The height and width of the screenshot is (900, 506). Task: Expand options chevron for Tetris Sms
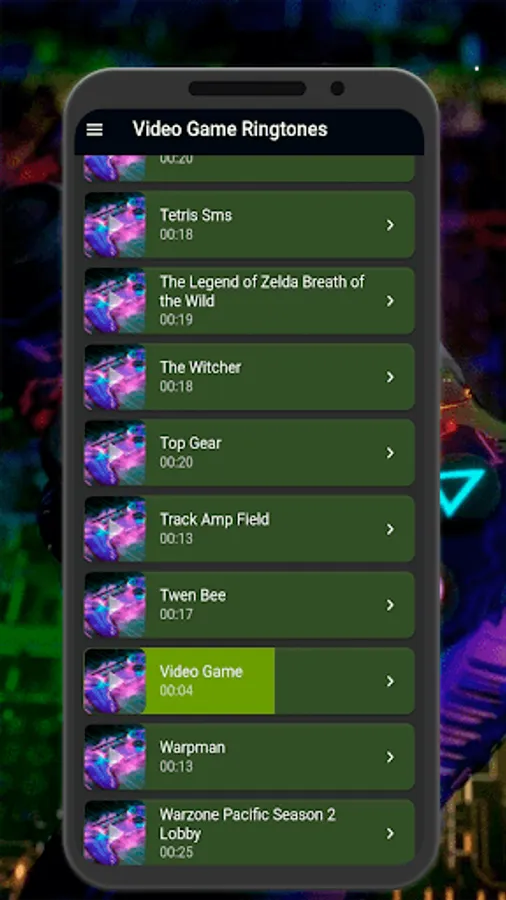pyautogui.click(x=390, y=225)
